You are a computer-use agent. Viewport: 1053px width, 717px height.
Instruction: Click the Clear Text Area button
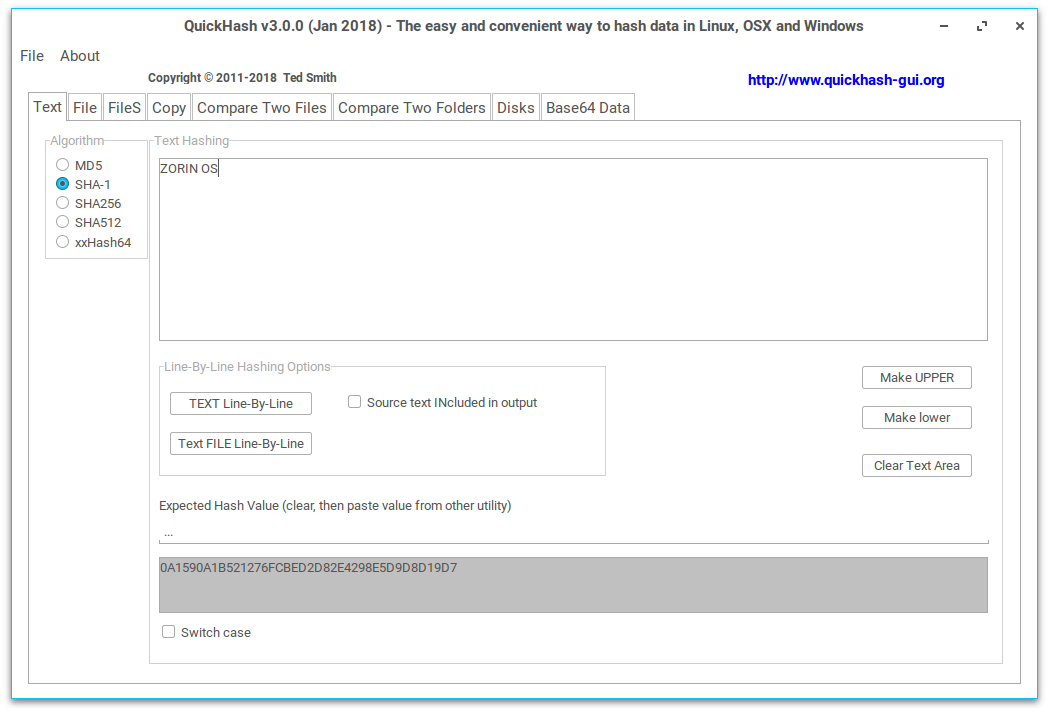pos(916,466)
